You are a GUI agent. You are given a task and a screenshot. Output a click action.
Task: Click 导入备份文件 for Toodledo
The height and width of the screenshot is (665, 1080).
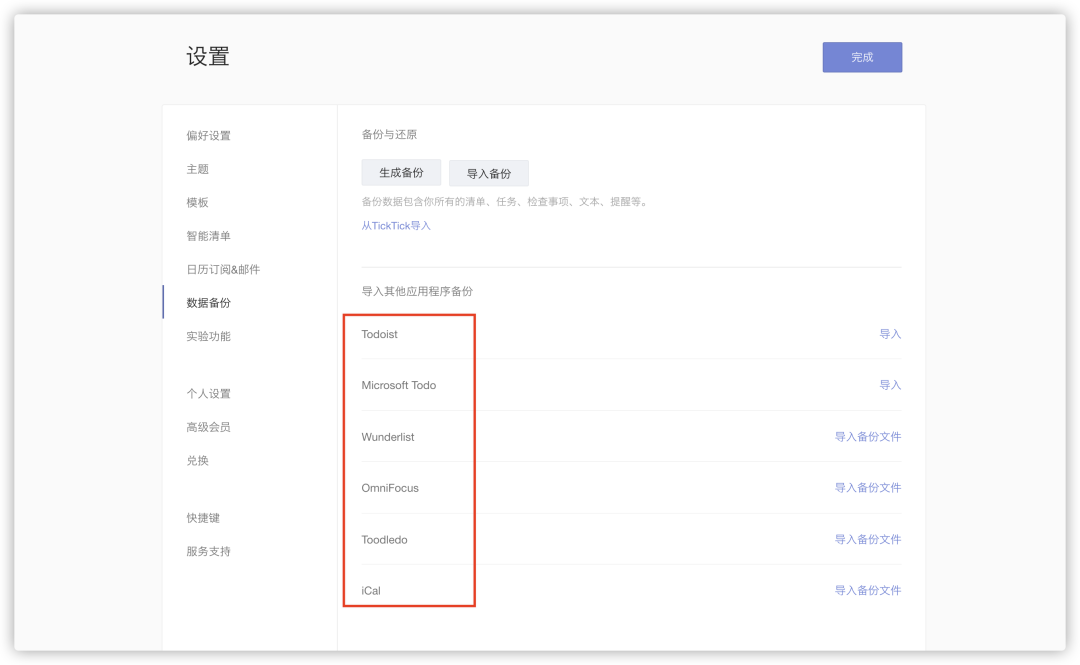(x=868, y=540)
